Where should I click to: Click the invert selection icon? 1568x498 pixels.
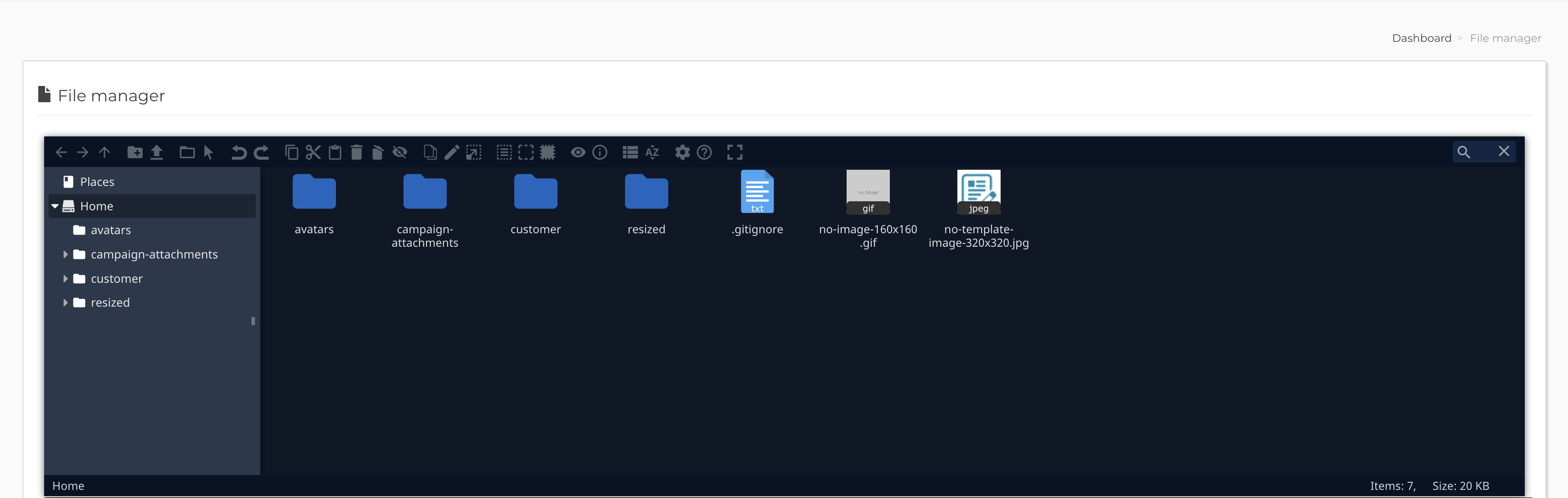pos(548,152)
